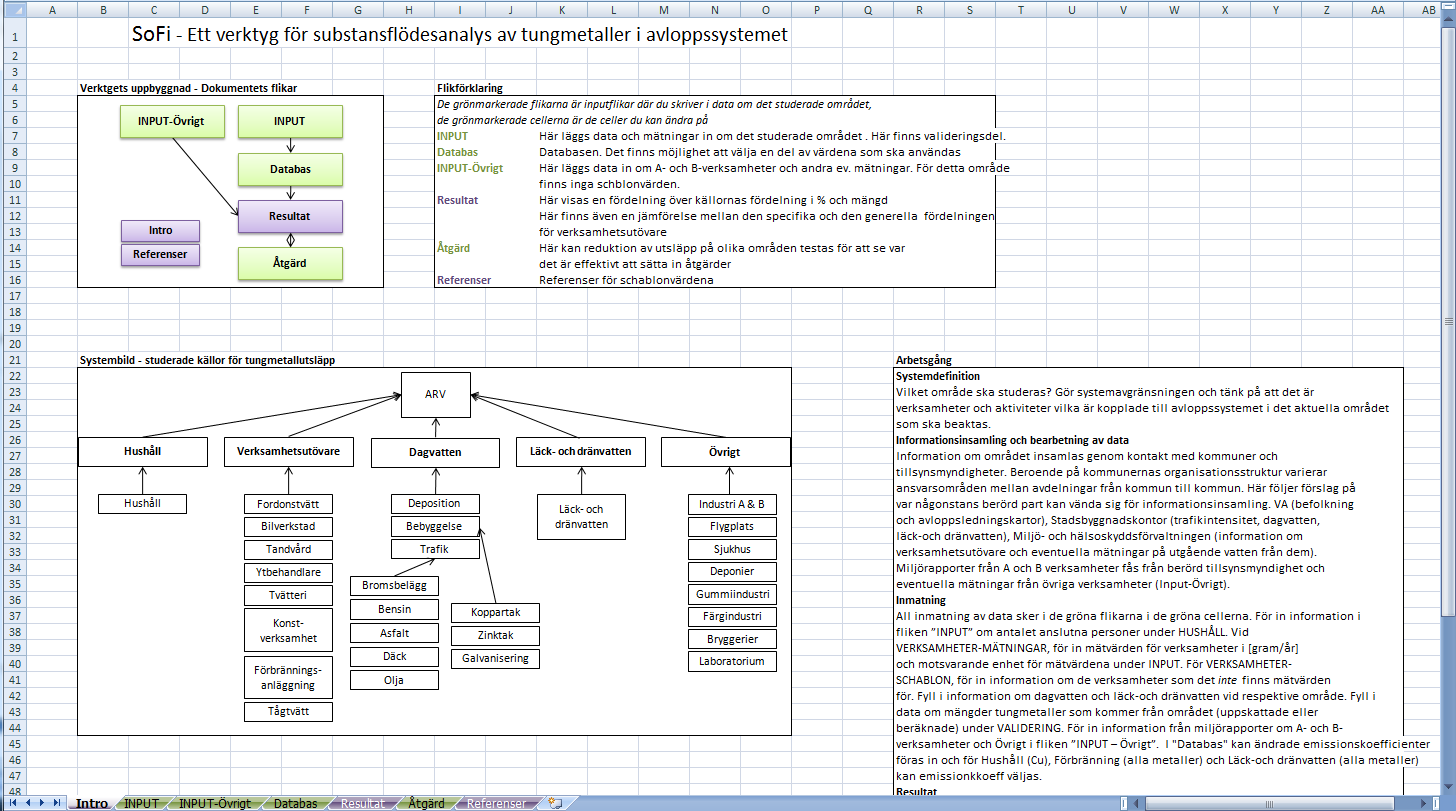
Task: Select column H header
Action: [410, 9]
